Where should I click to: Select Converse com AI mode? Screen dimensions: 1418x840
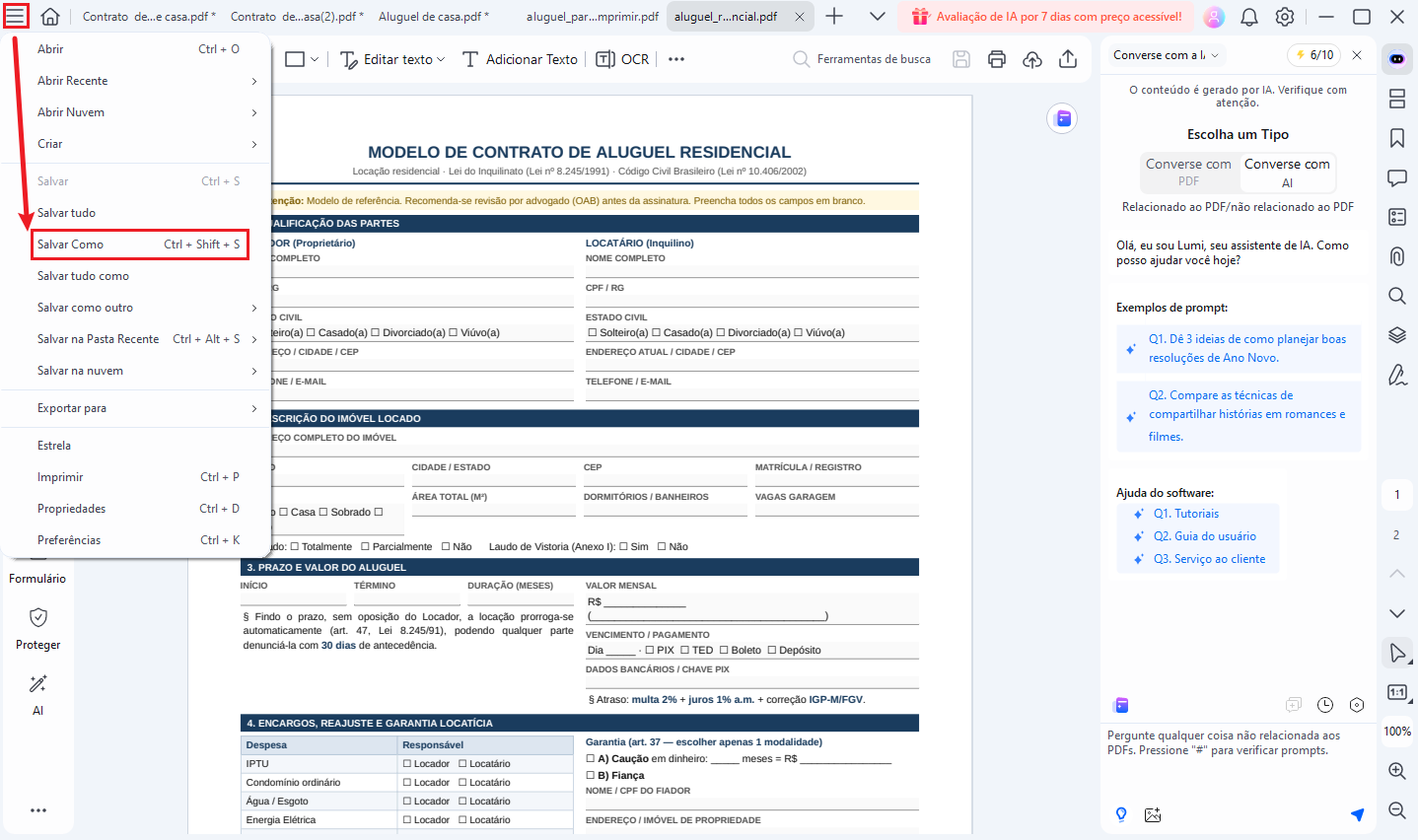(1287, 172)
